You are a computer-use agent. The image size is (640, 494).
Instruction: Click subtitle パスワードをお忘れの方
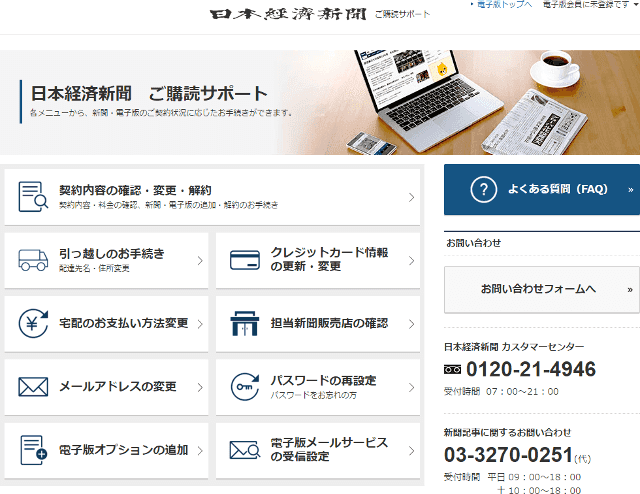point(313,395)
